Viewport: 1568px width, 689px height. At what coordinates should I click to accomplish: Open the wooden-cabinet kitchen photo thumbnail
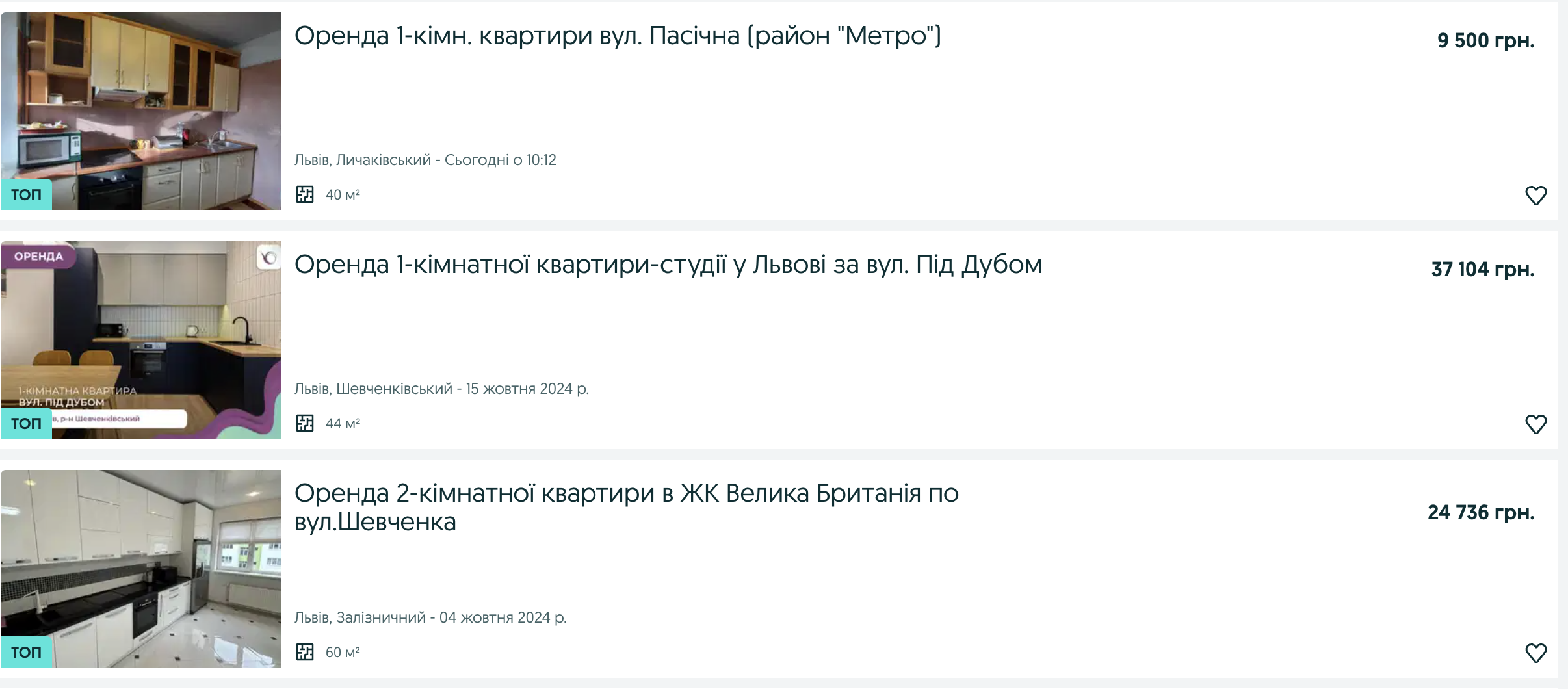point(141,111)
